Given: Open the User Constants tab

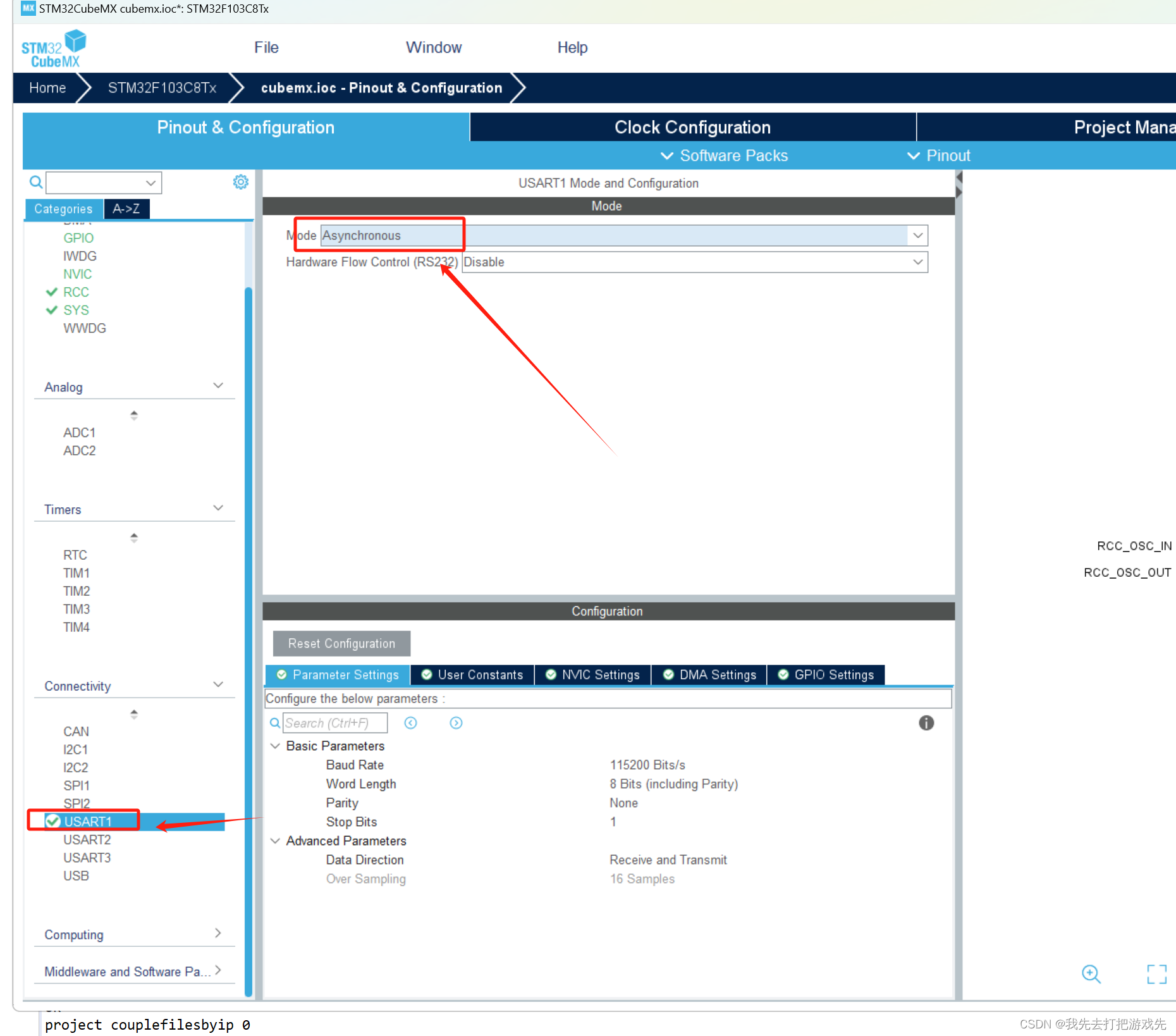Looking at the screenshot, I should (472, 675).
